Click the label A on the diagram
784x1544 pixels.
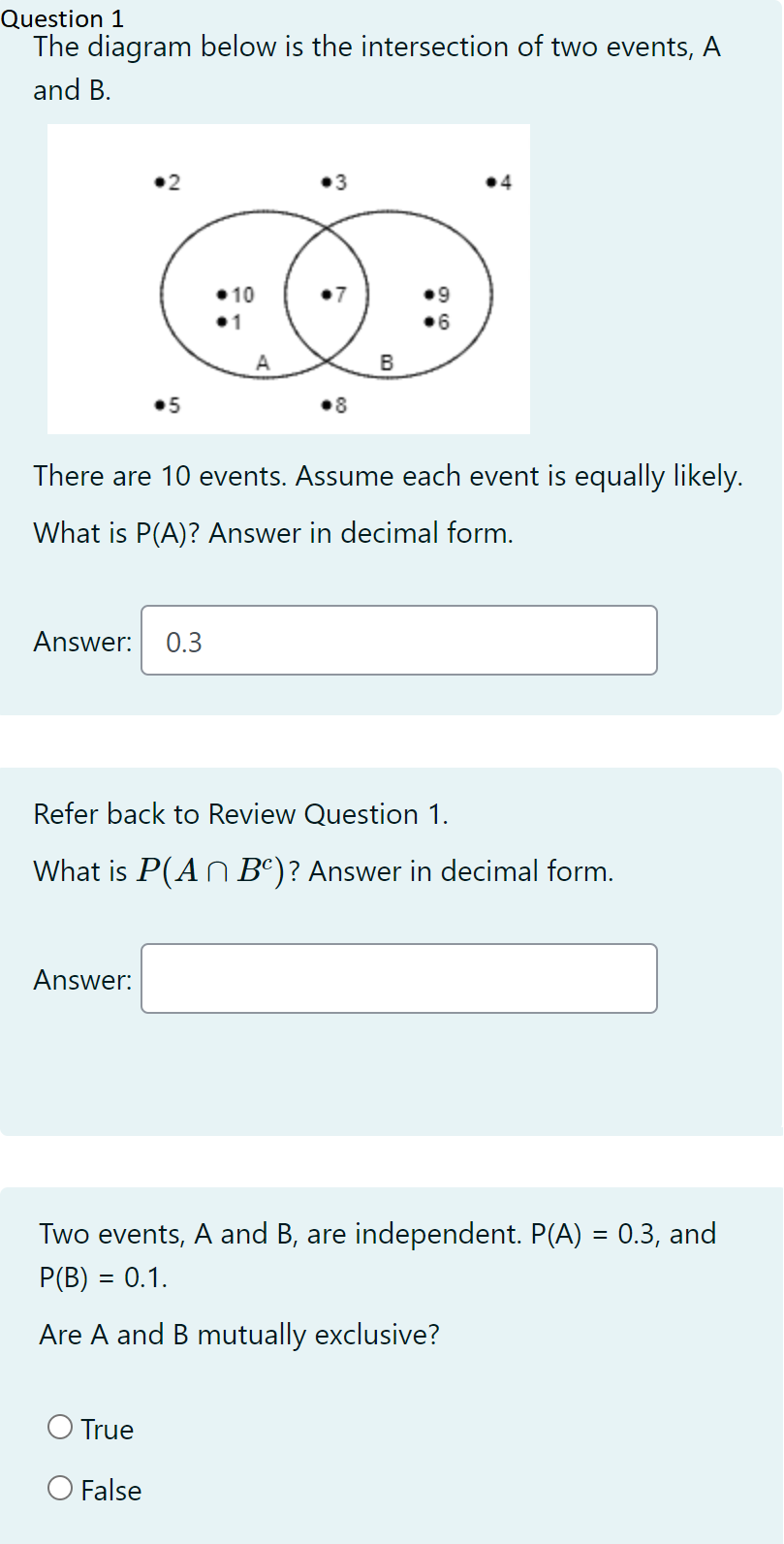coord(263,362)
